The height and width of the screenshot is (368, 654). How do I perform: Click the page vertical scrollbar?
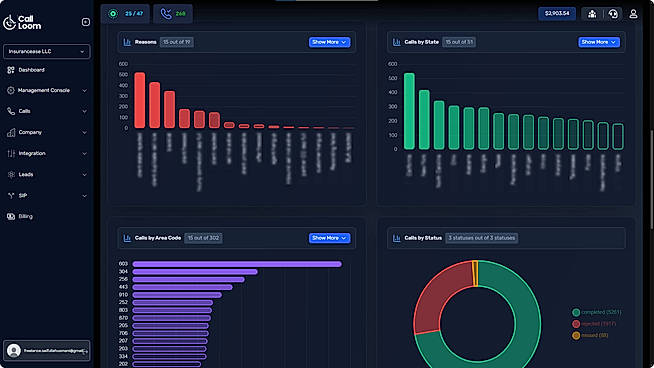coord(651,179)
